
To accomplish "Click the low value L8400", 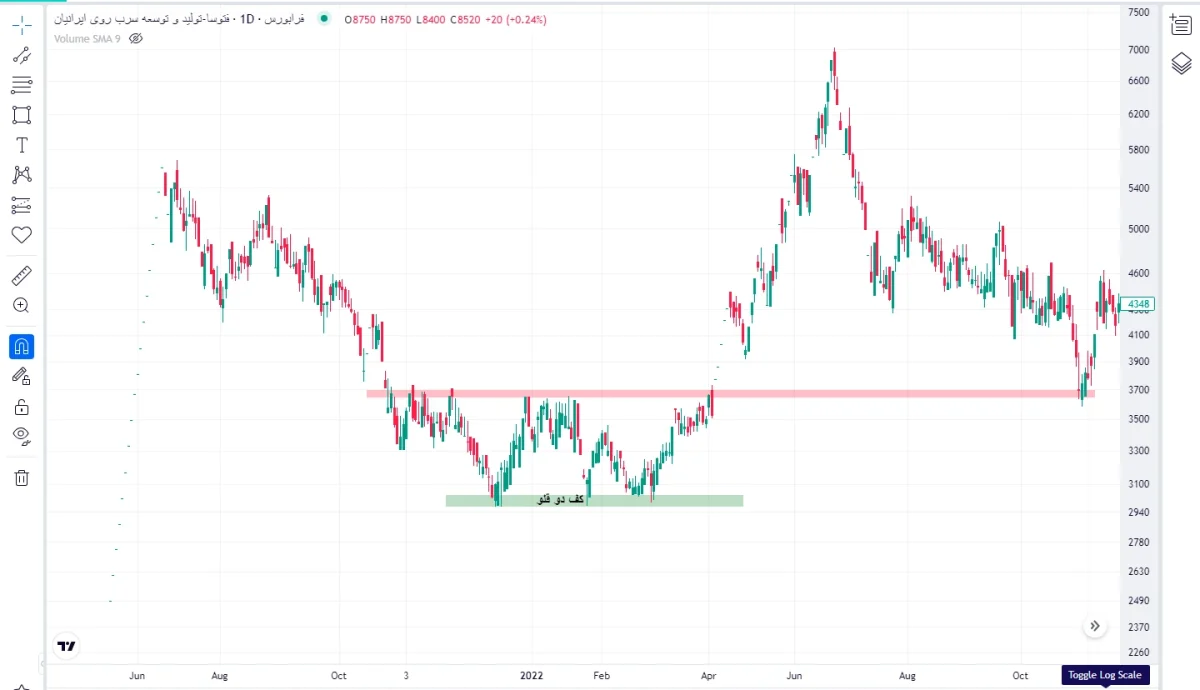I will [x=430, y=19].
